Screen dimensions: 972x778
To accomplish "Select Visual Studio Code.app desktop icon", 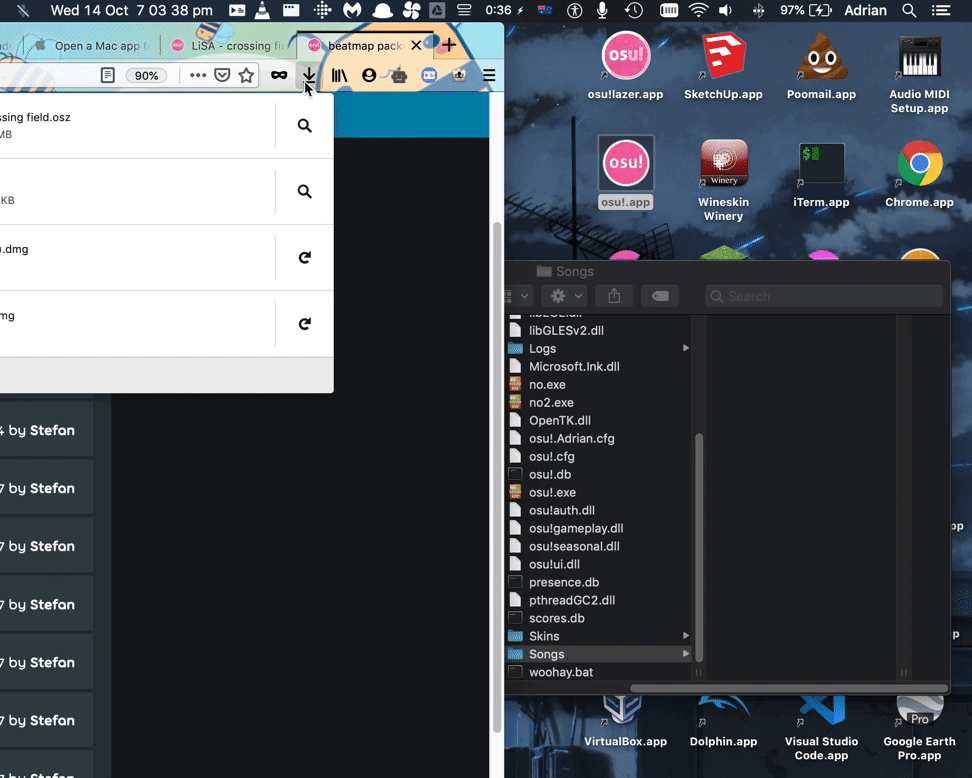I will (821, 729).
